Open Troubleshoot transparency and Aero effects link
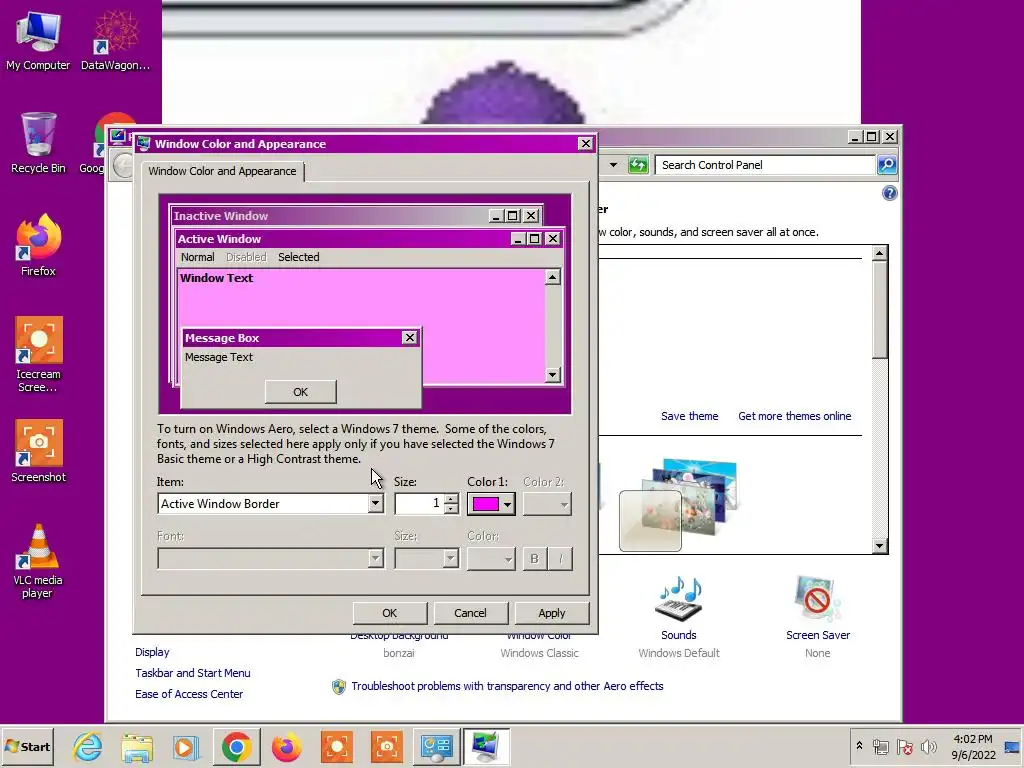 click(x=507, y=686)
